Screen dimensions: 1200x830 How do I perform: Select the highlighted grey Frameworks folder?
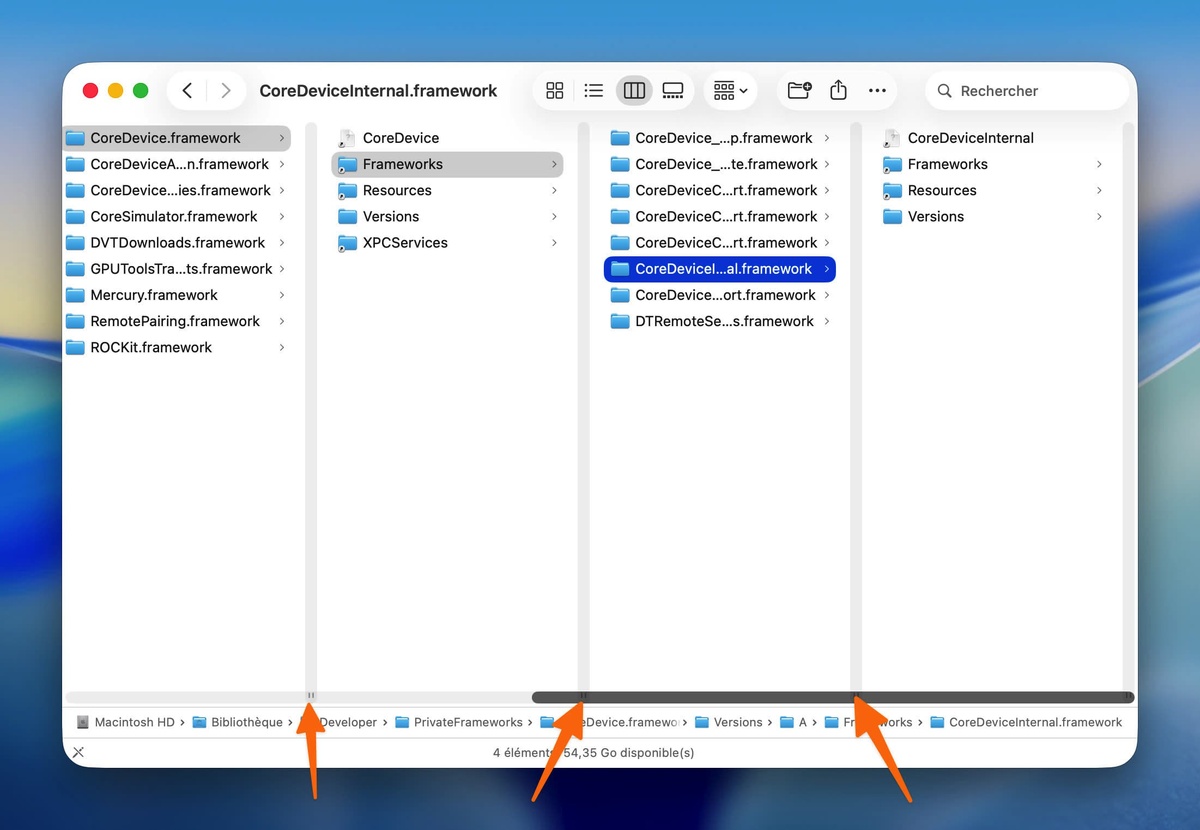click(x=447, y=164)
